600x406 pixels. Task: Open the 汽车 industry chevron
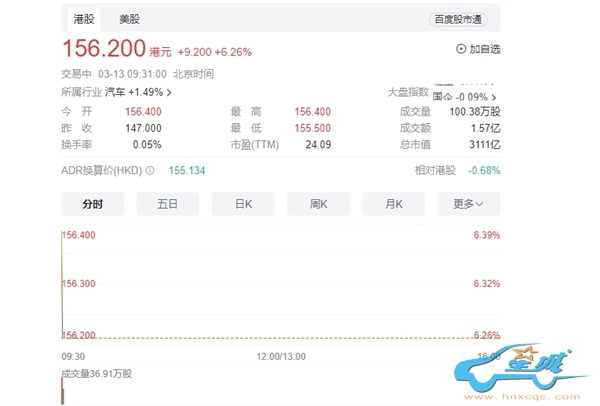click(x=169, y=93)
